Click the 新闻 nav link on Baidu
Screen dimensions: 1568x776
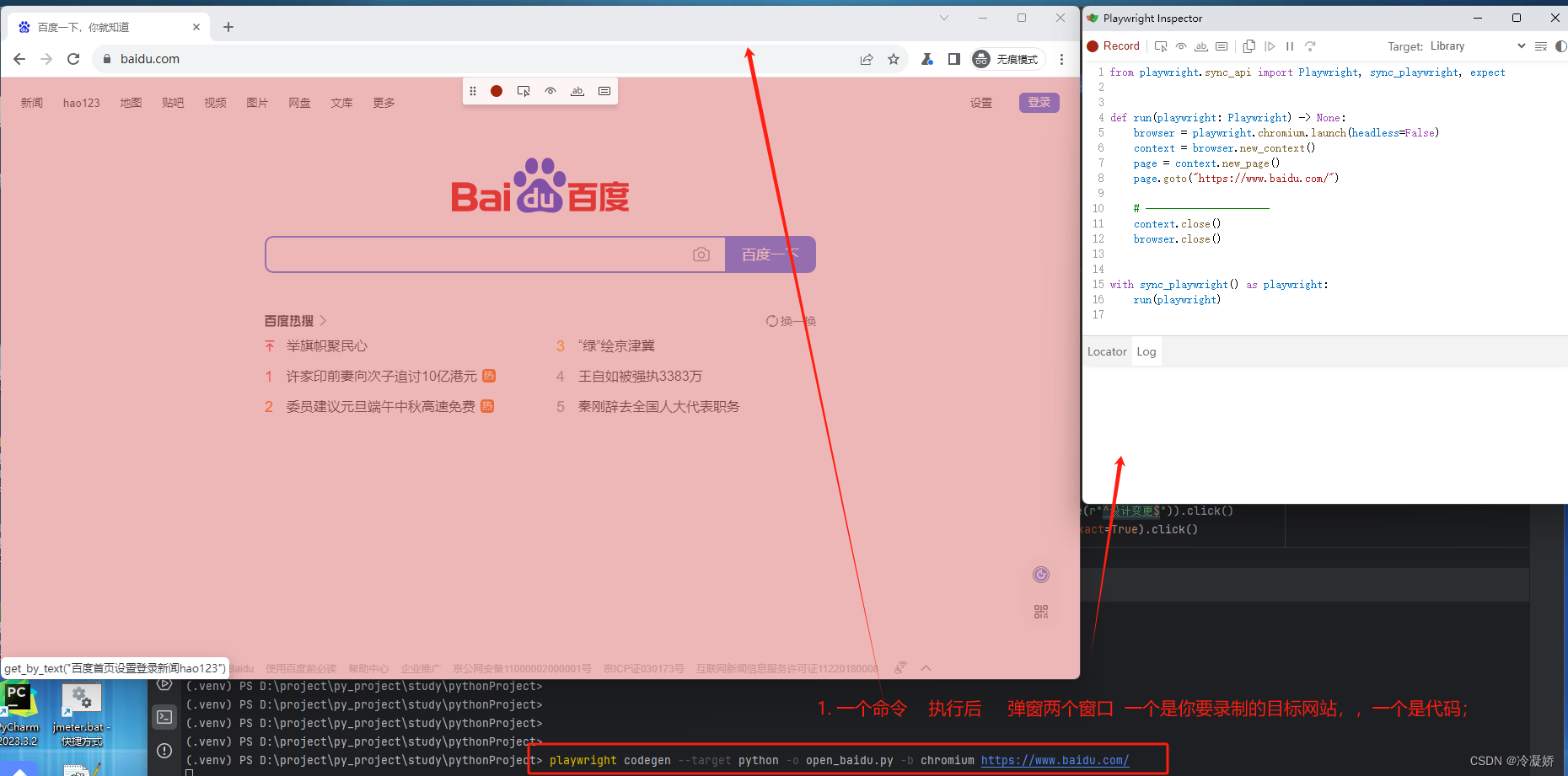pyautogui.click(x=32, y=103)
